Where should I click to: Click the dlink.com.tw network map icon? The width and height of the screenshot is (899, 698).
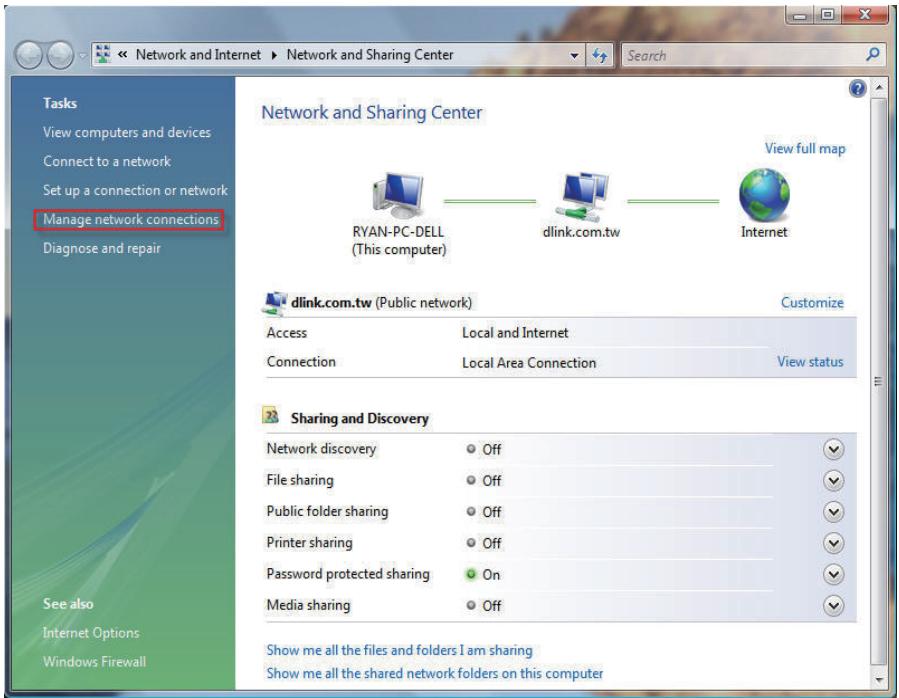(583, 197)
